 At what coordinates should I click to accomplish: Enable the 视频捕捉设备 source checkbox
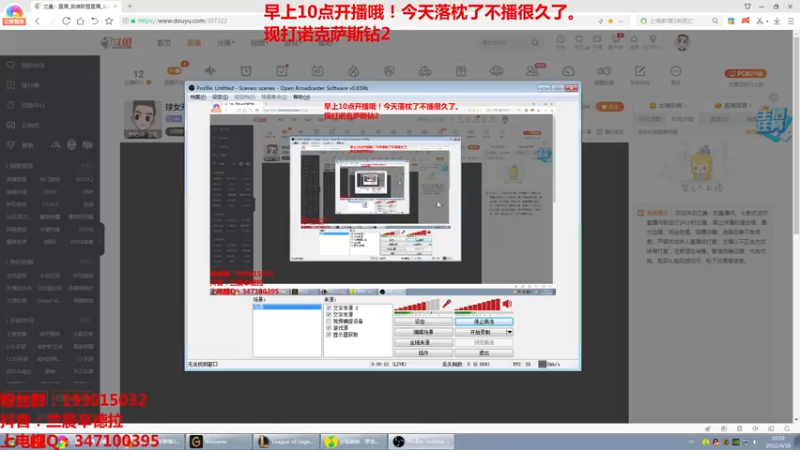click(x=329, y=321)
